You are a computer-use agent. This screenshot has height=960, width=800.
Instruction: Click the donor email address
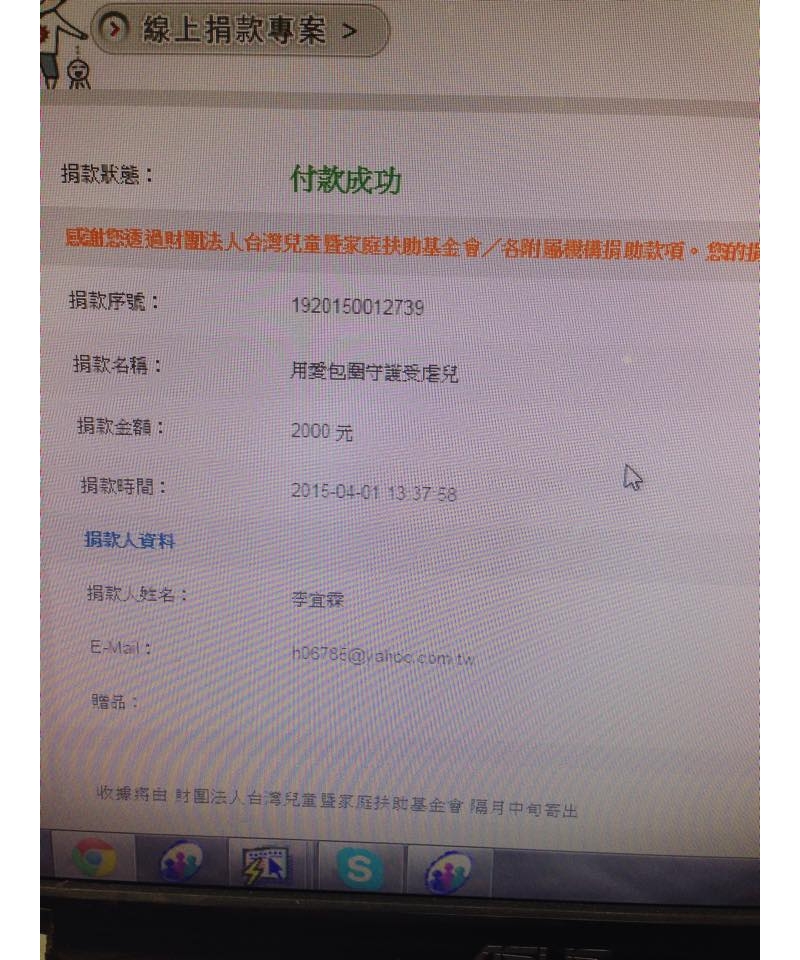[x=384, y=656]
